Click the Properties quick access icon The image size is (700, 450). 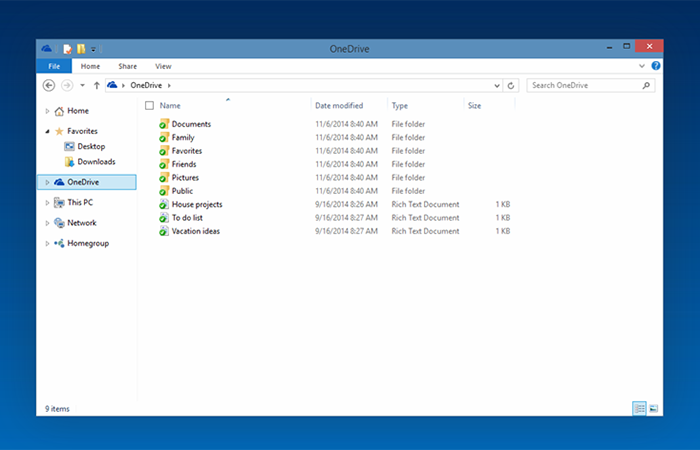pos(67,49)
